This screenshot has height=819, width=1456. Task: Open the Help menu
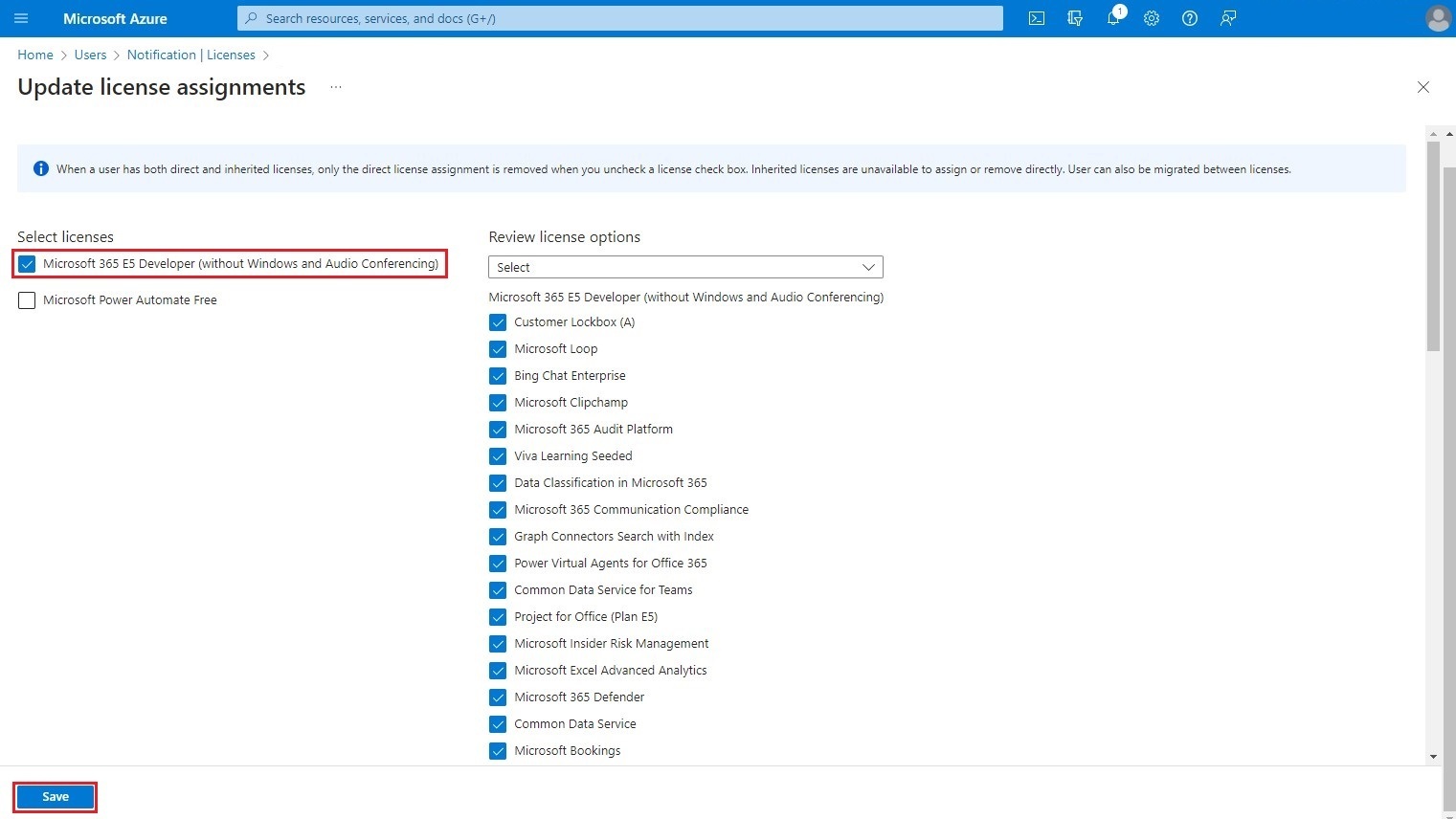tap(1189, 18)
